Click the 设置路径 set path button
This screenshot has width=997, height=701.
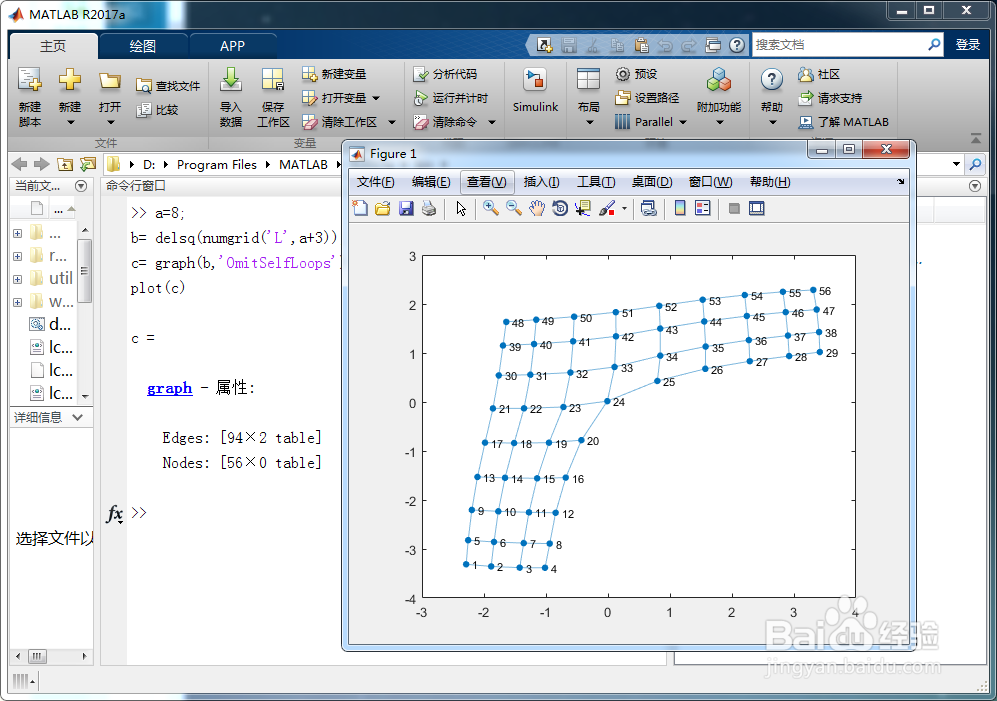[647, 98]
